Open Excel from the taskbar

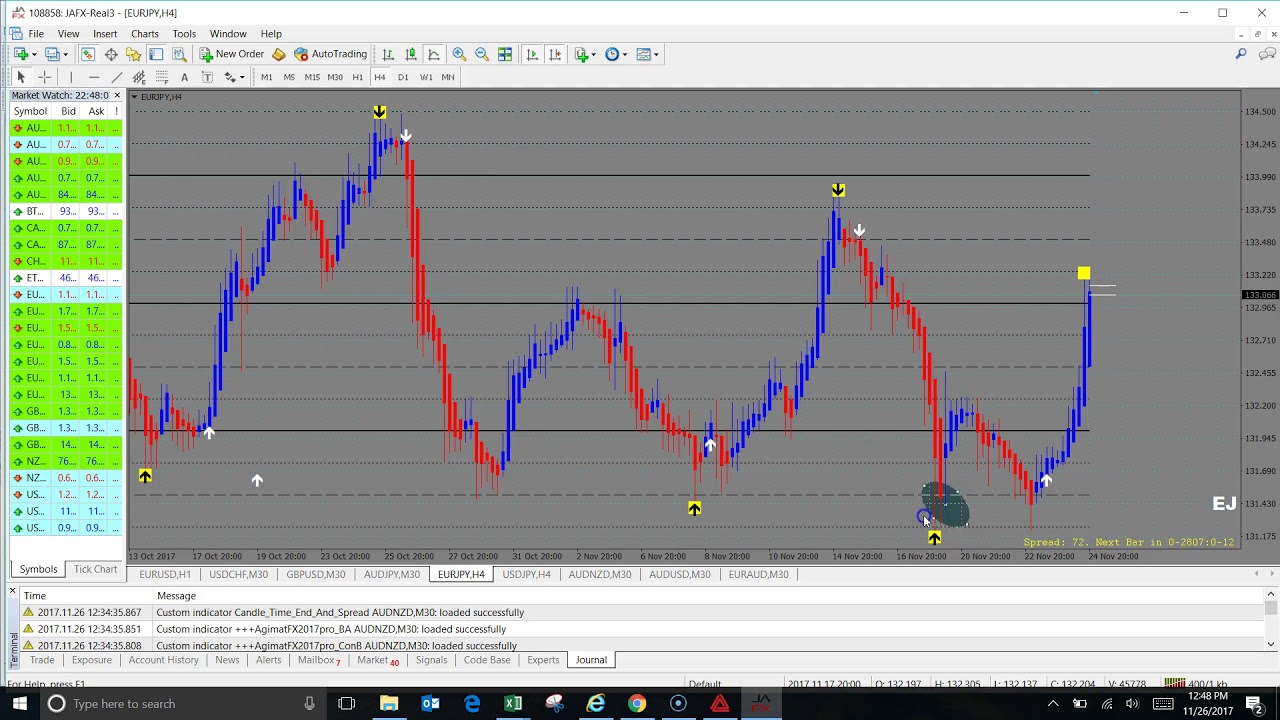(513, 704)
